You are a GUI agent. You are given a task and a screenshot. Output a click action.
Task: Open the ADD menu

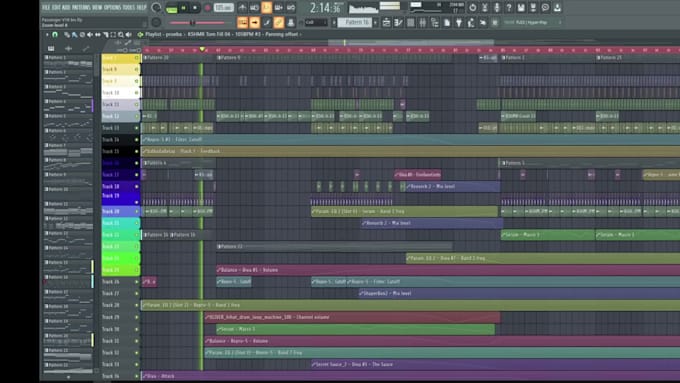tap(66, 7)
